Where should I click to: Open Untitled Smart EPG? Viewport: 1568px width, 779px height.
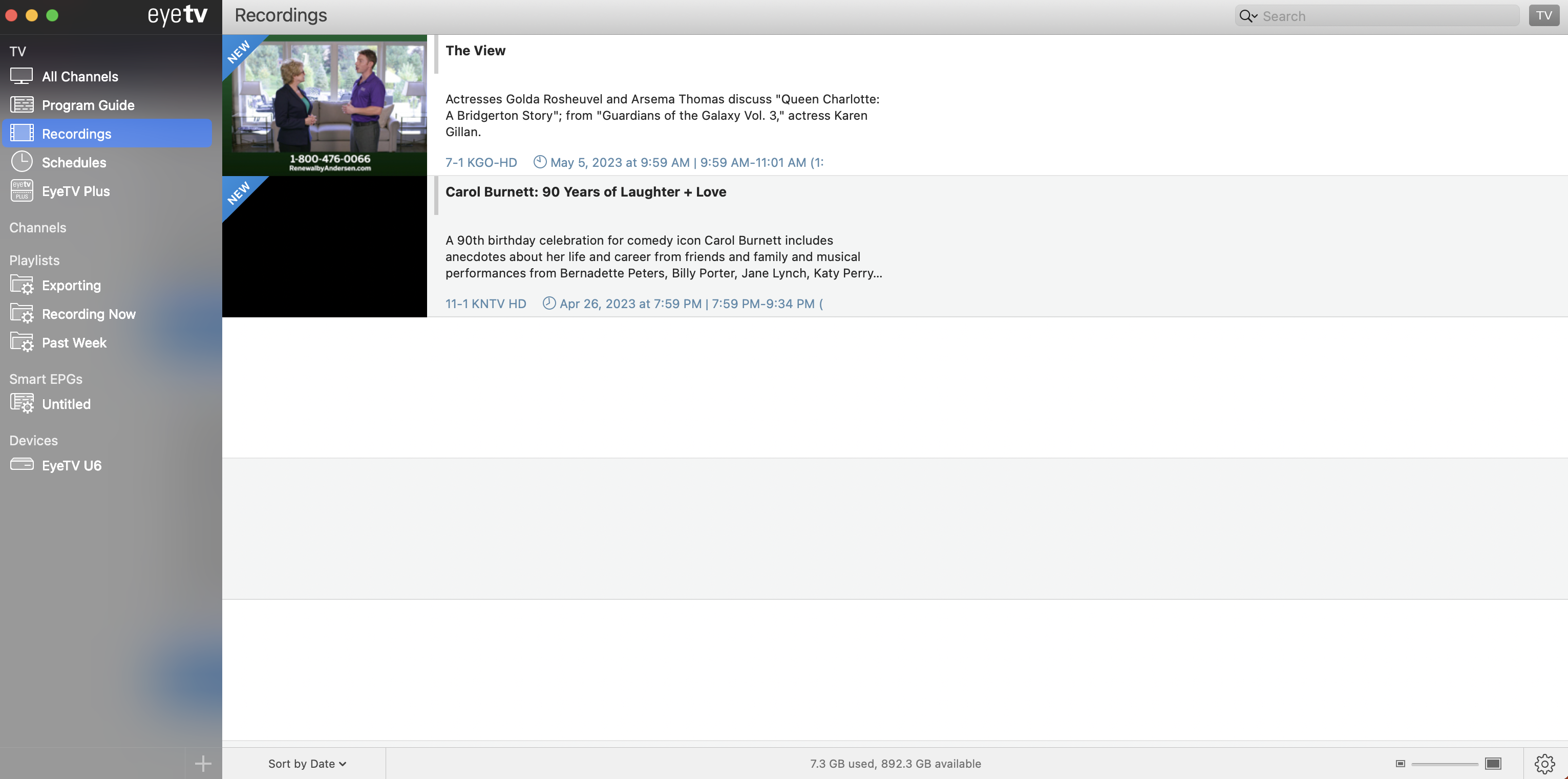(66, 404)
